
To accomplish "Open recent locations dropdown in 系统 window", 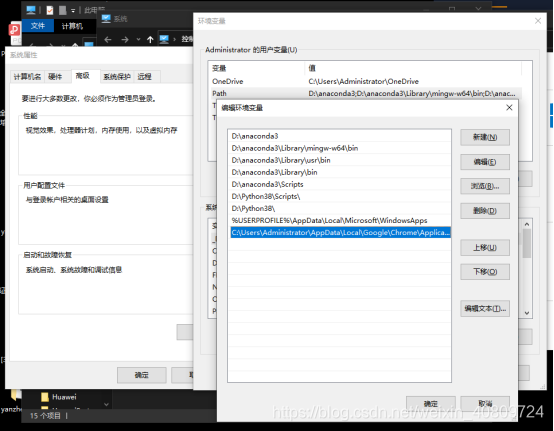I will (x=138, y=40).
